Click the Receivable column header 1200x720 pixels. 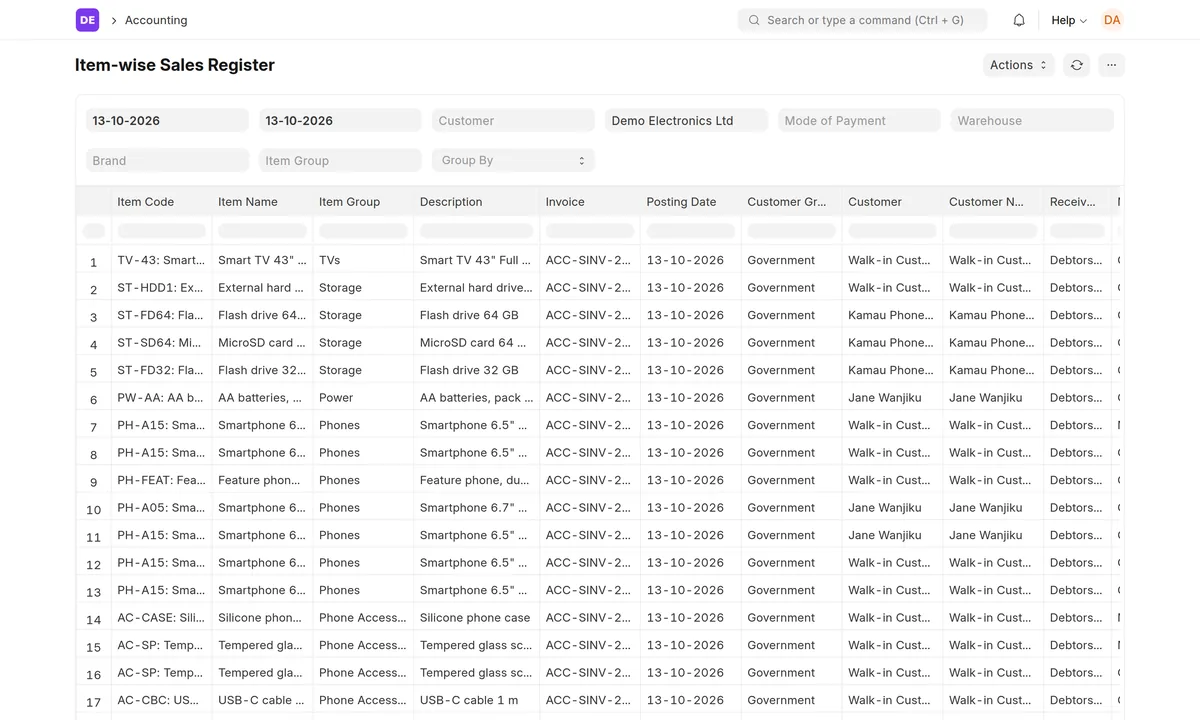(x=1078, y=201)
